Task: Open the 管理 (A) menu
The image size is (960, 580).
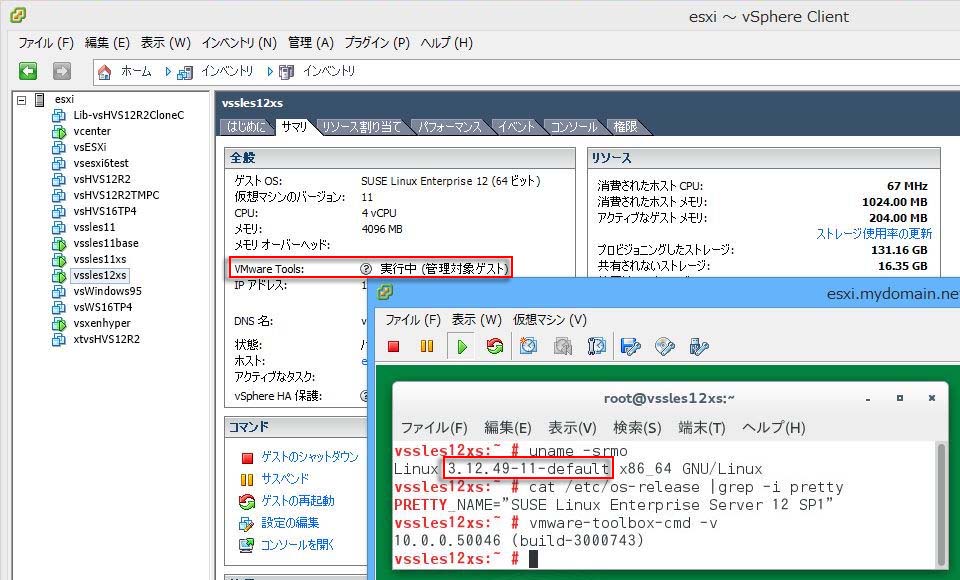Action: (x=310, y=43)
